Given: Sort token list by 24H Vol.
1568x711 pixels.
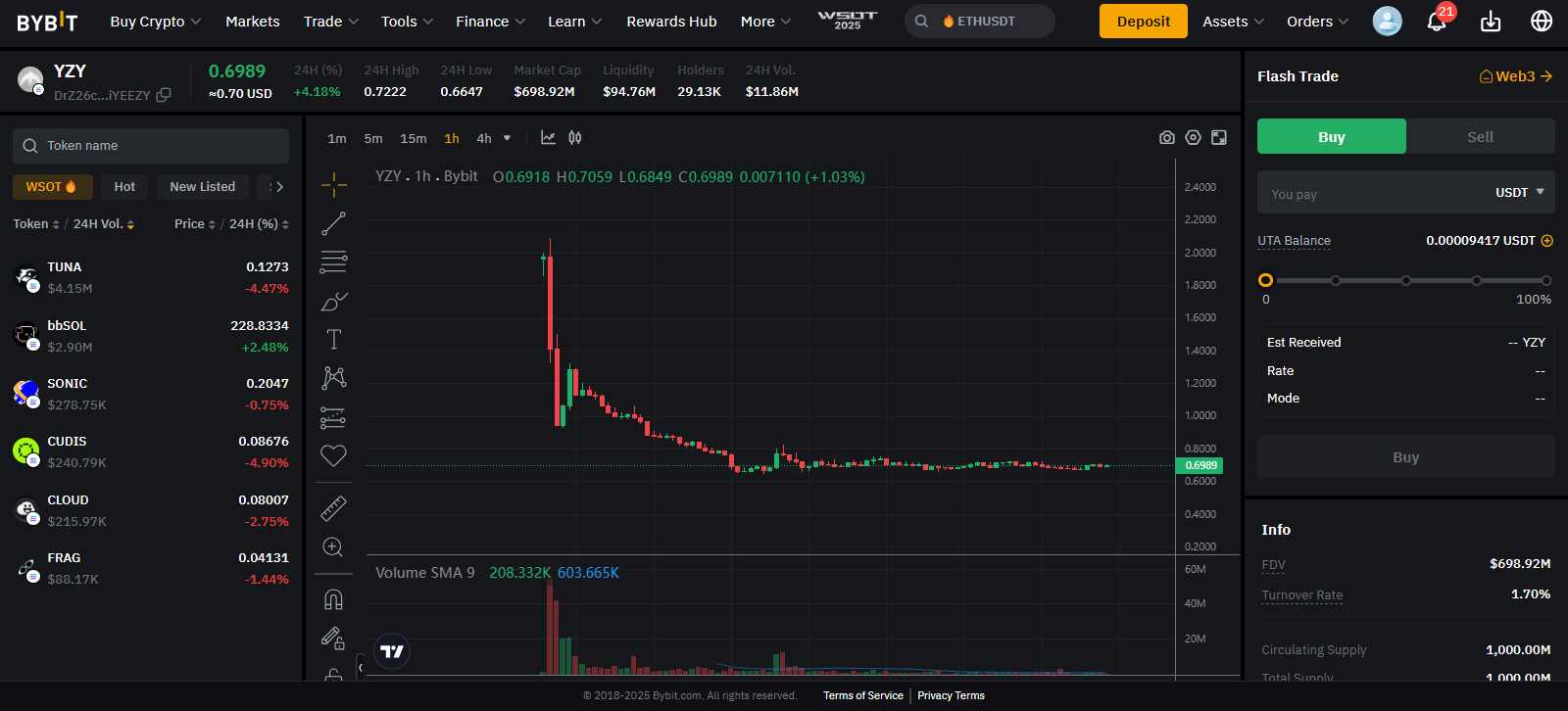Looking at the screenshot, I should click(104, 224).
